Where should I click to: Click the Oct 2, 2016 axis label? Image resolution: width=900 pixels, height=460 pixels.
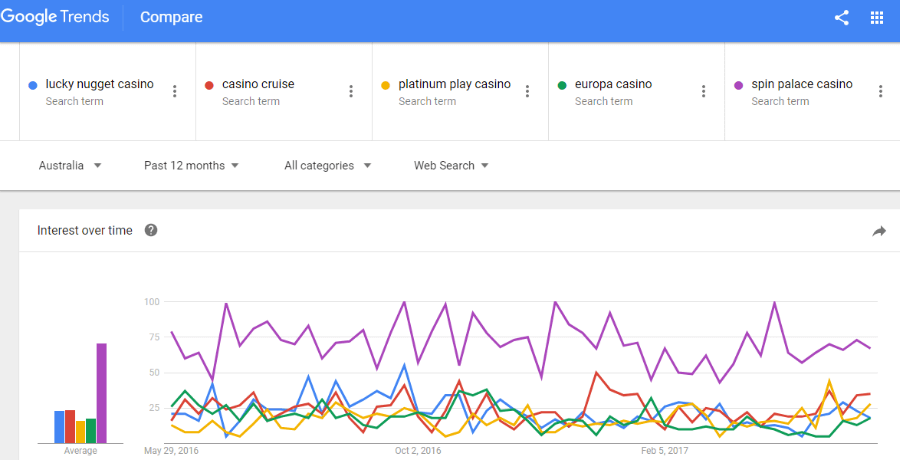pos(418,451)
